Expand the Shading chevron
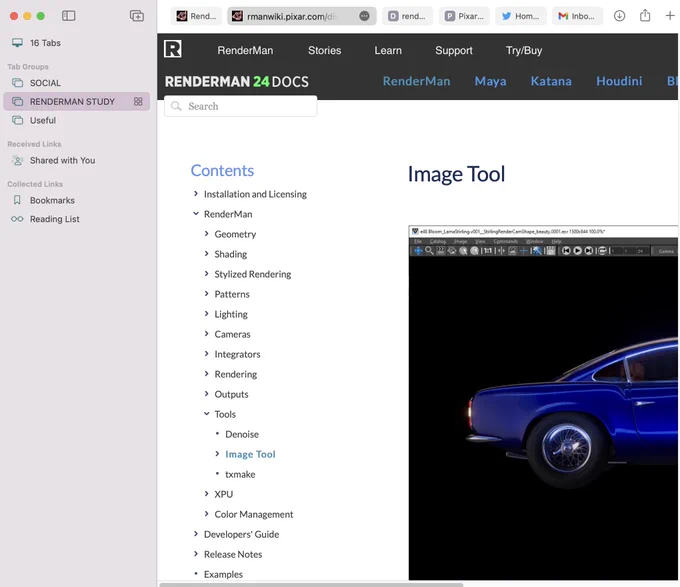This screenshot has width=680, height=587. tap(206, 253)
